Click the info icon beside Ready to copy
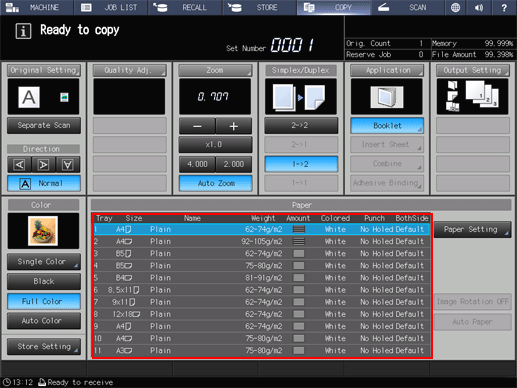Viewport: 517px width, 388px height. point(23,31)
